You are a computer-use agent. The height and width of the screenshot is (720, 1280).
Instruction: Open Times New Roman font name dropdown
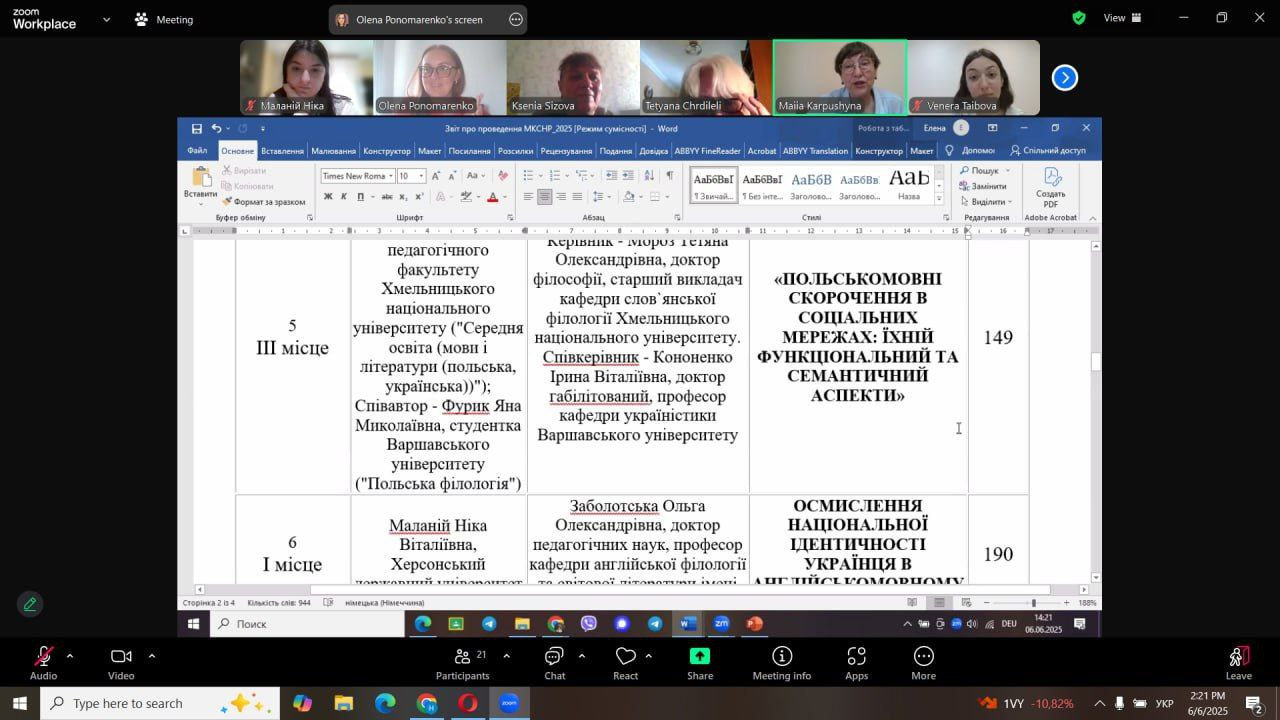390,176
